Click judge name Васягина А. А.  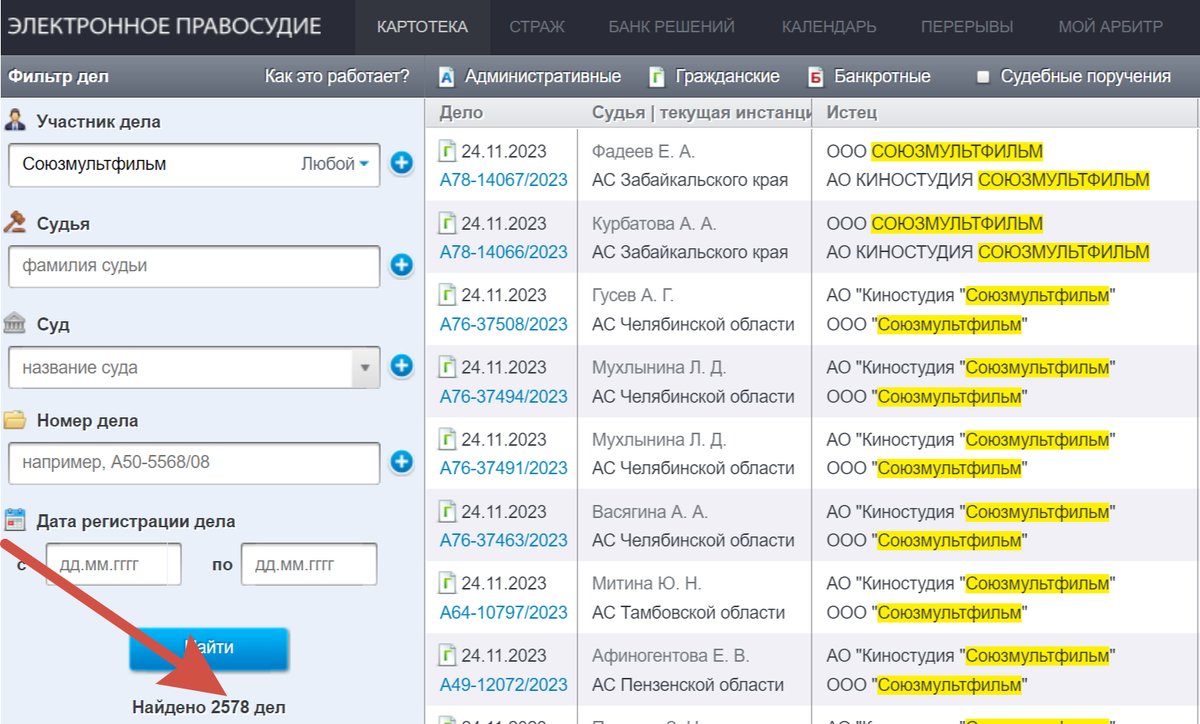click(649, 512)
